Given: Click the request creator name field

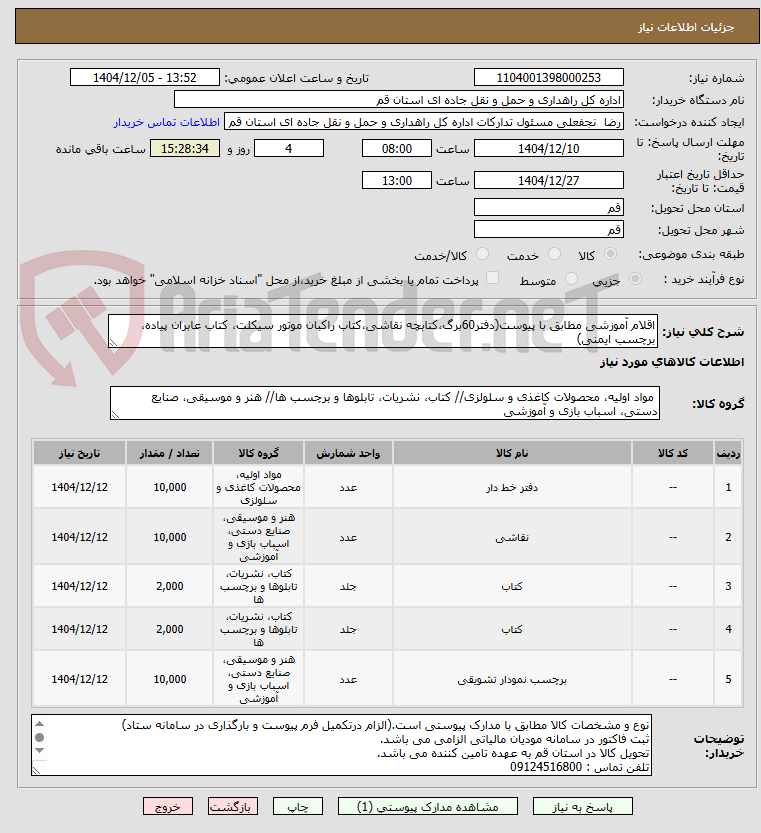Looking at the screenshot, I should tap(424, 122).
